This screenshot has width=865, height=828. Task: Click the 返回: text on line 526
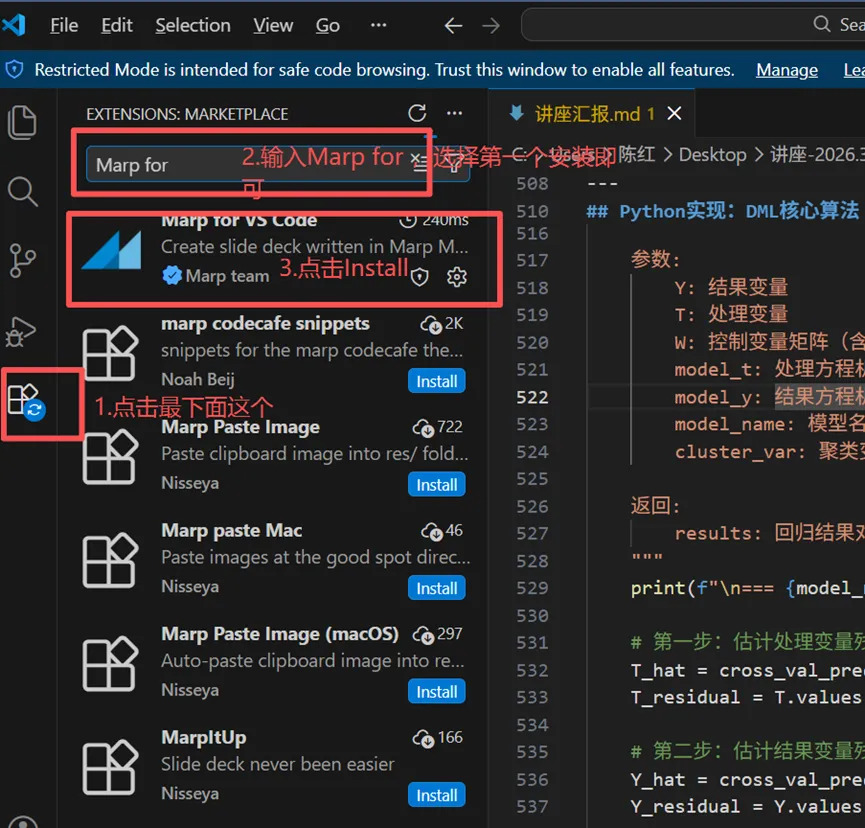[x=655, y=505]
